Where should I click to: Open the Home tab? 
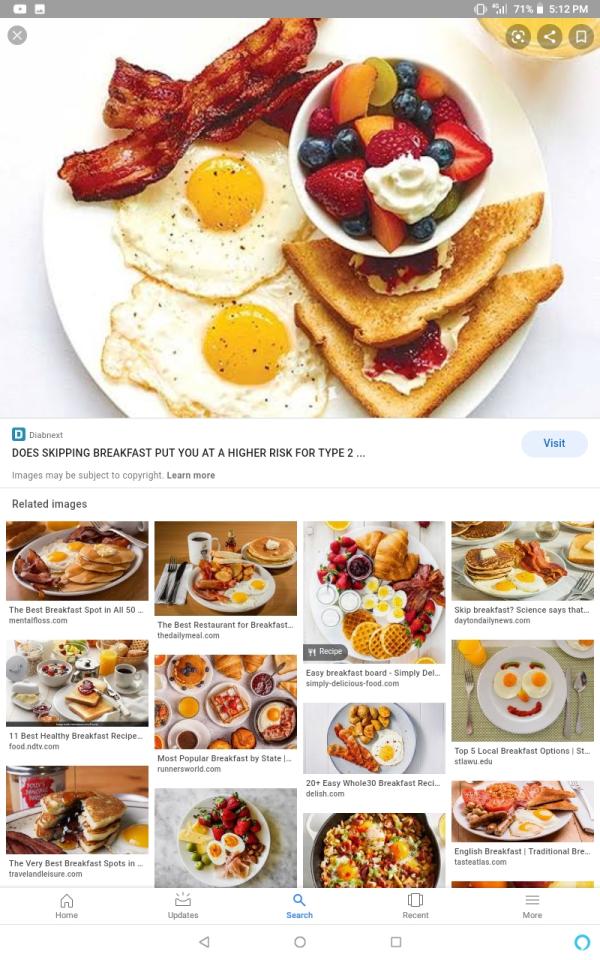67,906
